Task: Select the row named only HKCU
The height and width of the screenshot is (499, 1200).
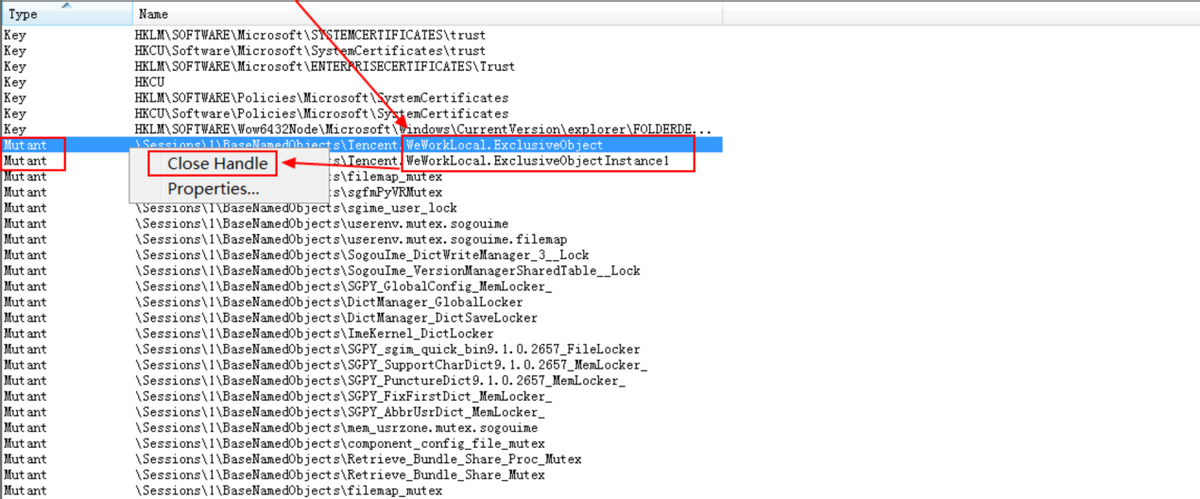Action: [x=360, y=82]
